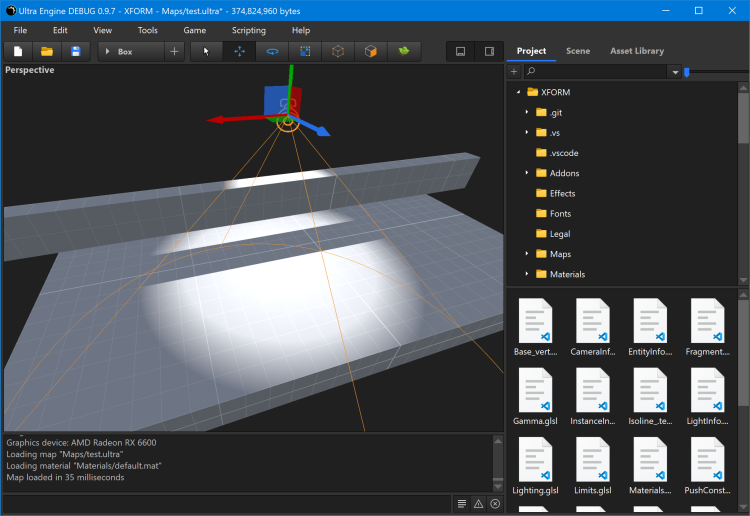Select the Scale tool icon
750x516 pixels.
[x=305, y=51]
